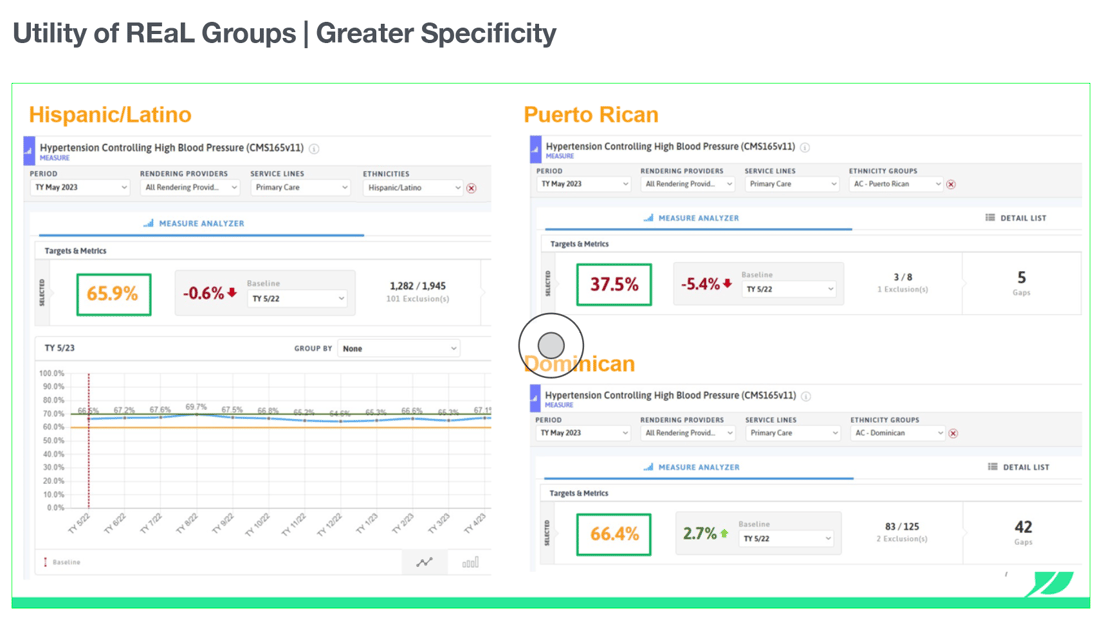Click blue measure flag beside Puerto Rican title
This screenshot has height=622, width=1100.
[535, 149]
